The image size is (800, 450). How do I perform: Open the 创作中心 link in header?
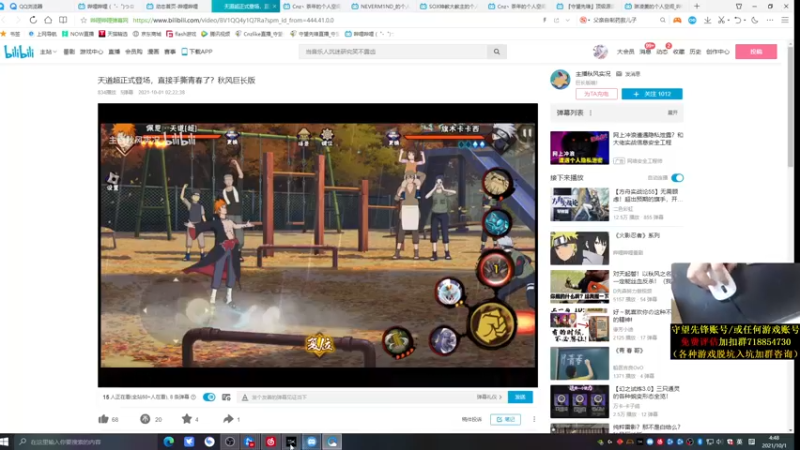717,52
